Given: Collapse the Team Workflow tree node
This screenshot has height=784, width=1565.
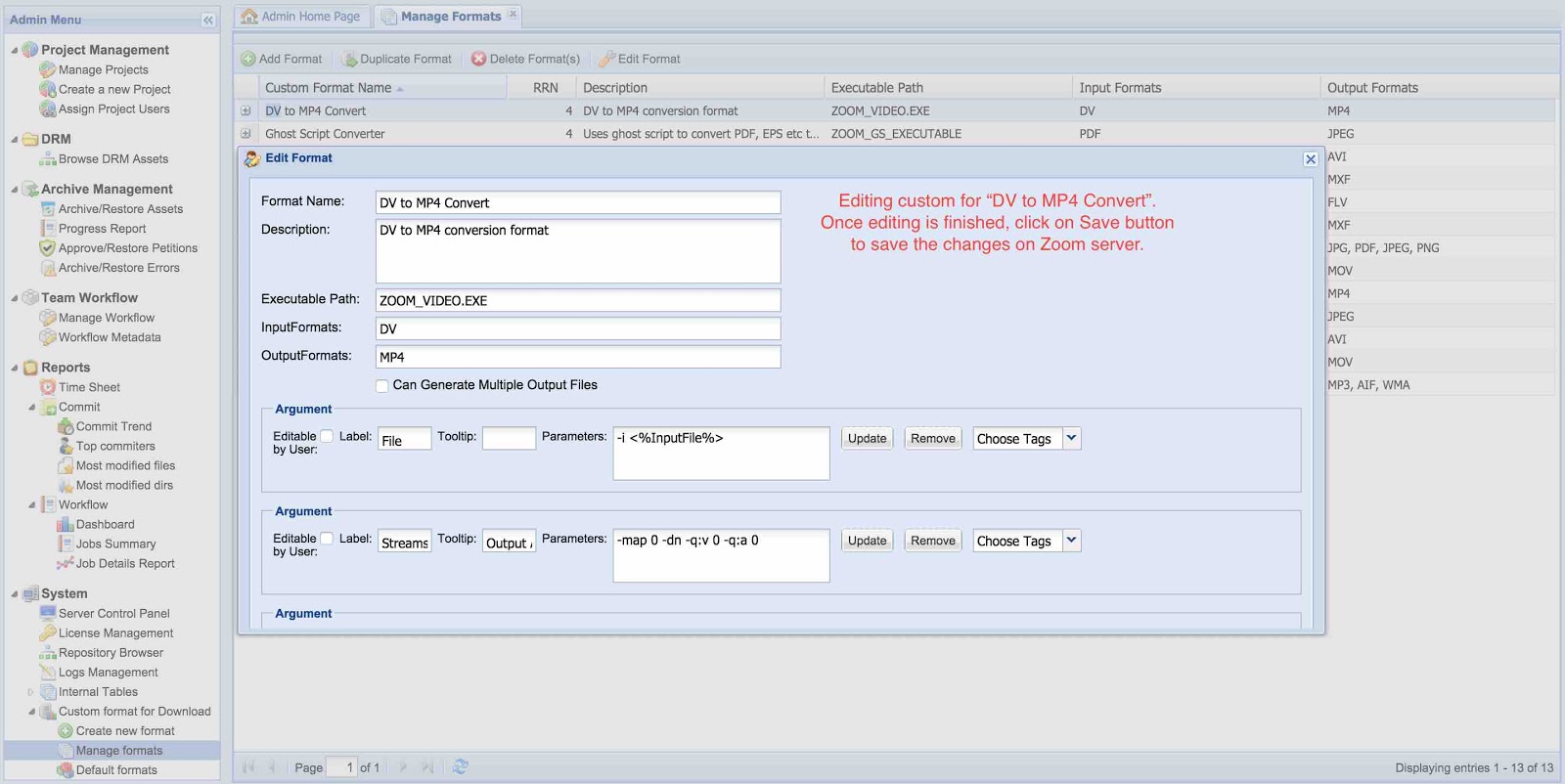Looking at the screenshot, I should tap(14, 297).
